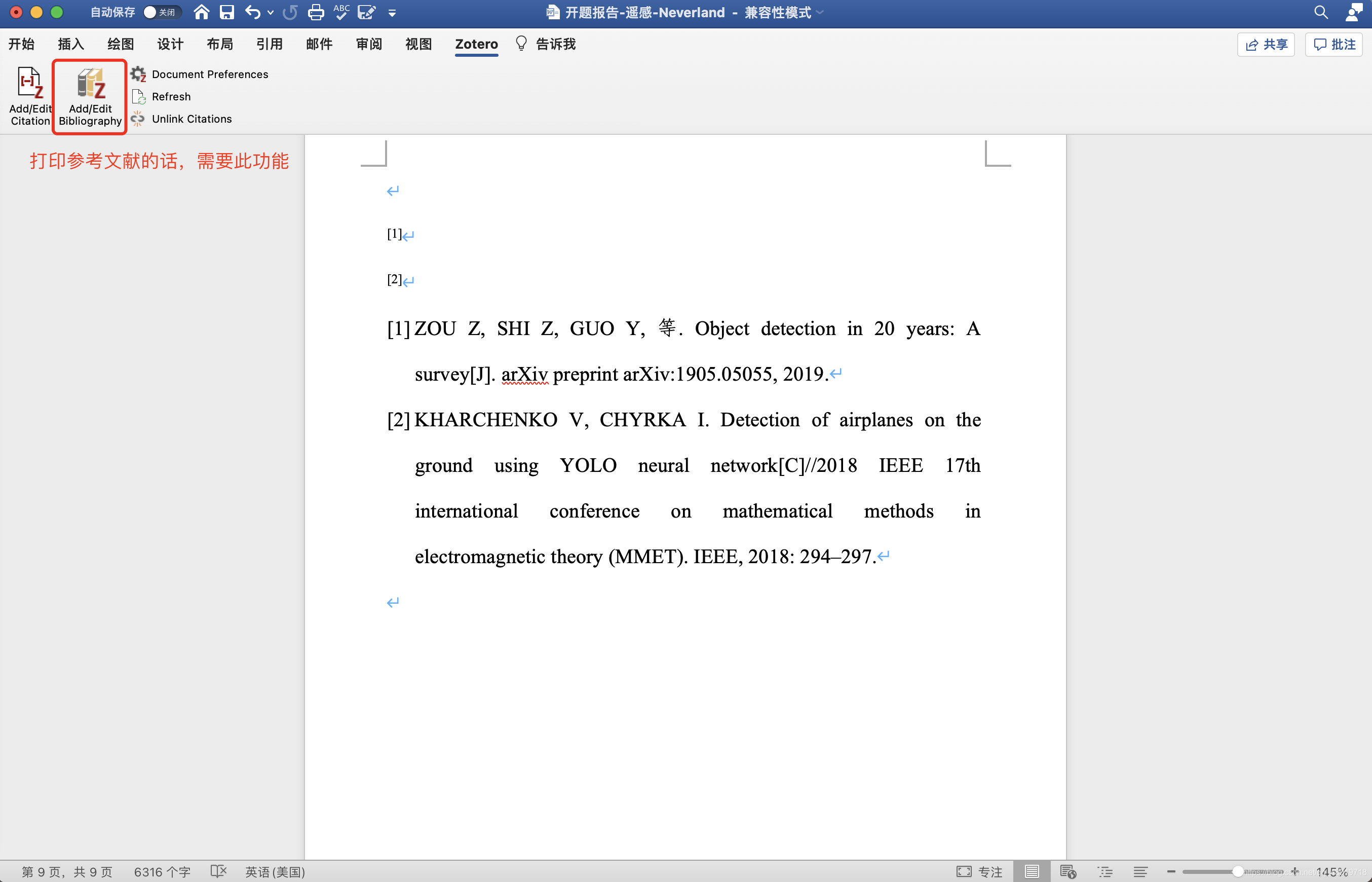1372x882 pixels.
Task: Click the 共享 share button
Action: (x=1266, y=45)
